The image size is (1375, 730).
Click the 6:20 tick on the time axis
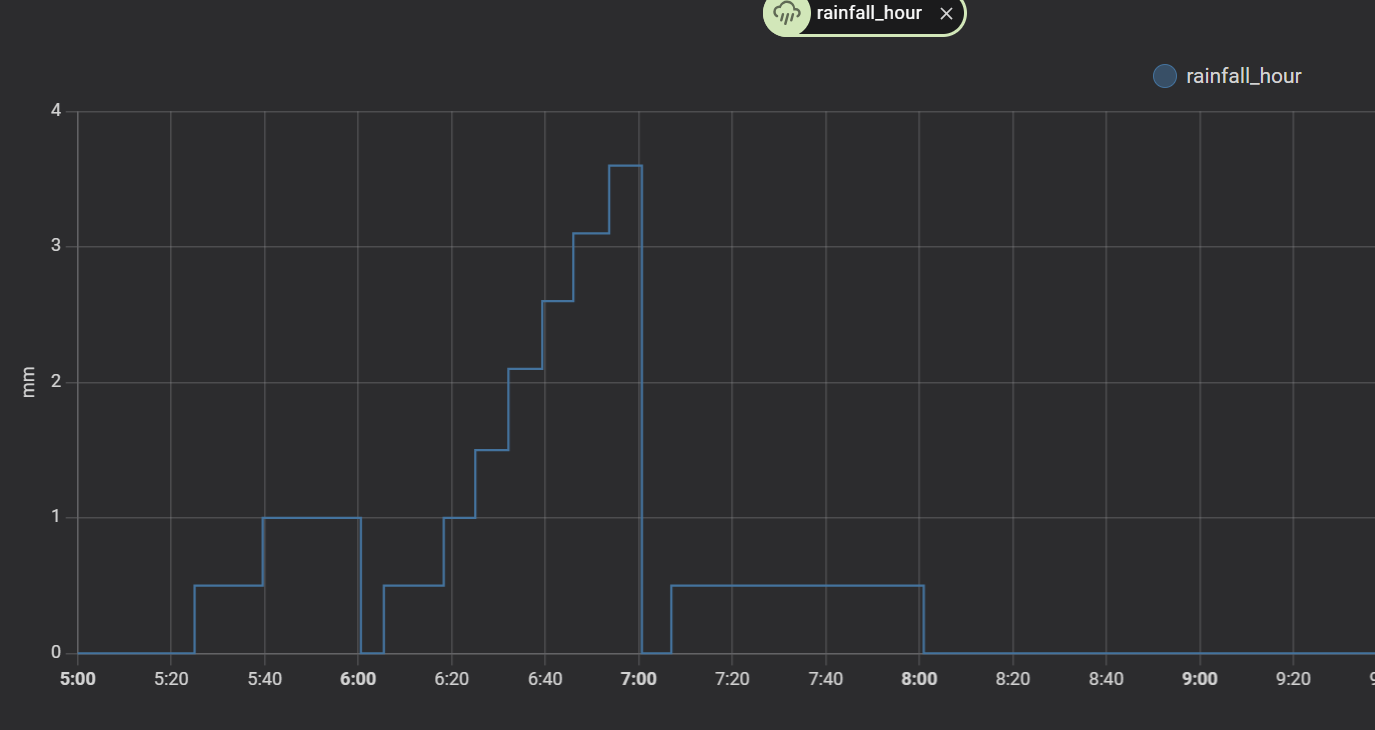coord(453,678)
